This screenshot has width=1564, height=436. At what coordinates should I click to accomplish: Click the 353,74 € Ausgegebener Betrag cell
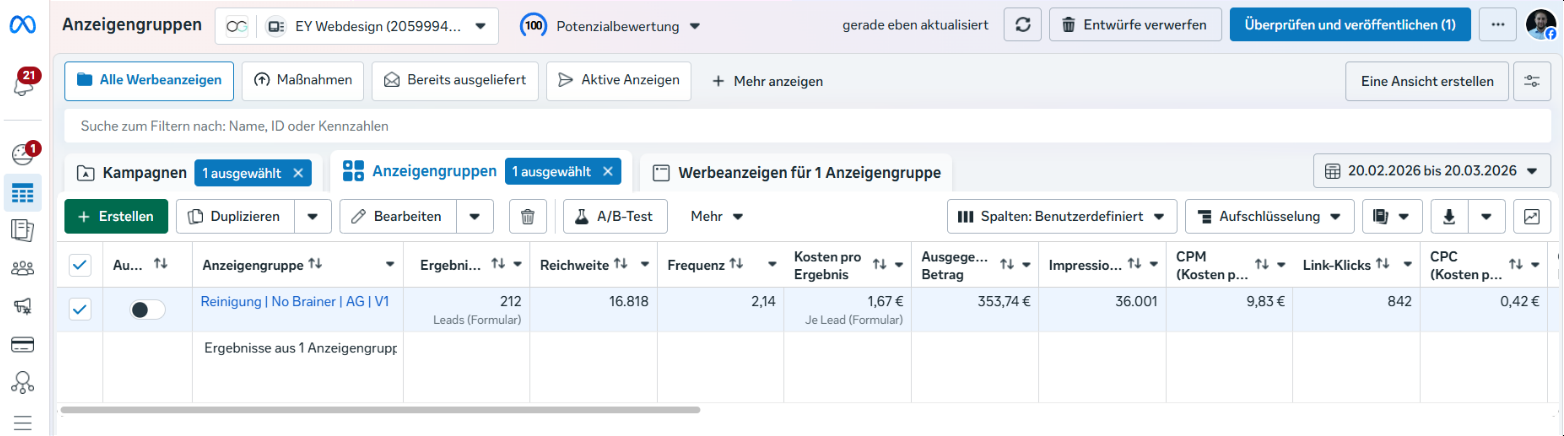pyautogui.click(x=975, y=310)
